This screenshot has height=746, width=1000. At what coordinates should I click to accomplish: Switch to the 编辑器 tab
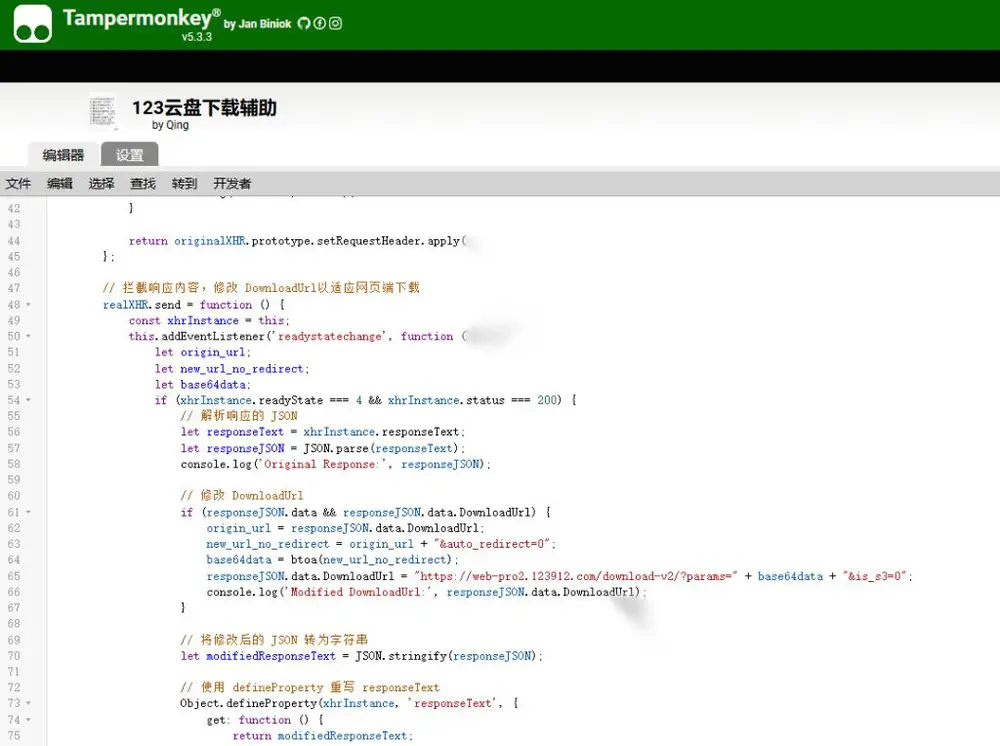click(63, 155)
